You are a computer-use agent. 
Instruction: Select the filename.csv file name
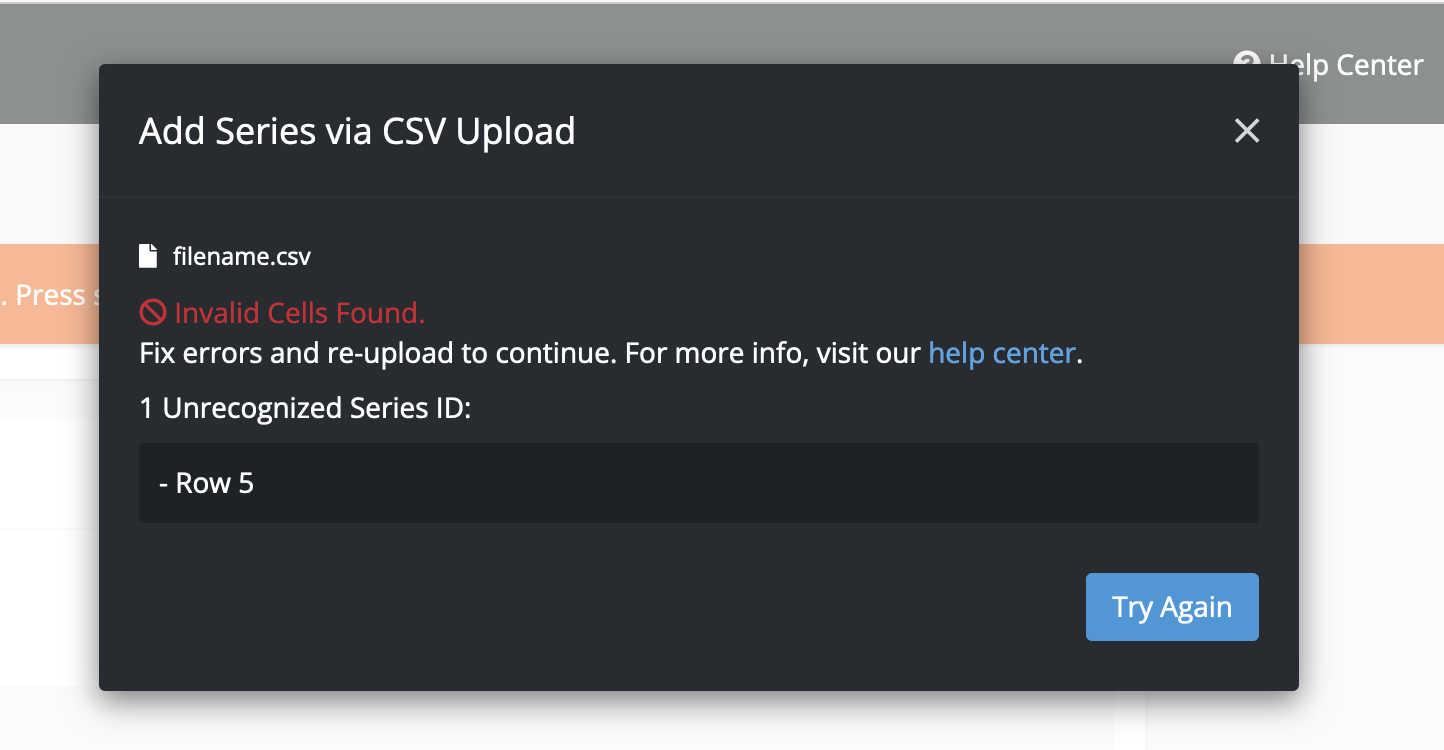click(242, 257)
